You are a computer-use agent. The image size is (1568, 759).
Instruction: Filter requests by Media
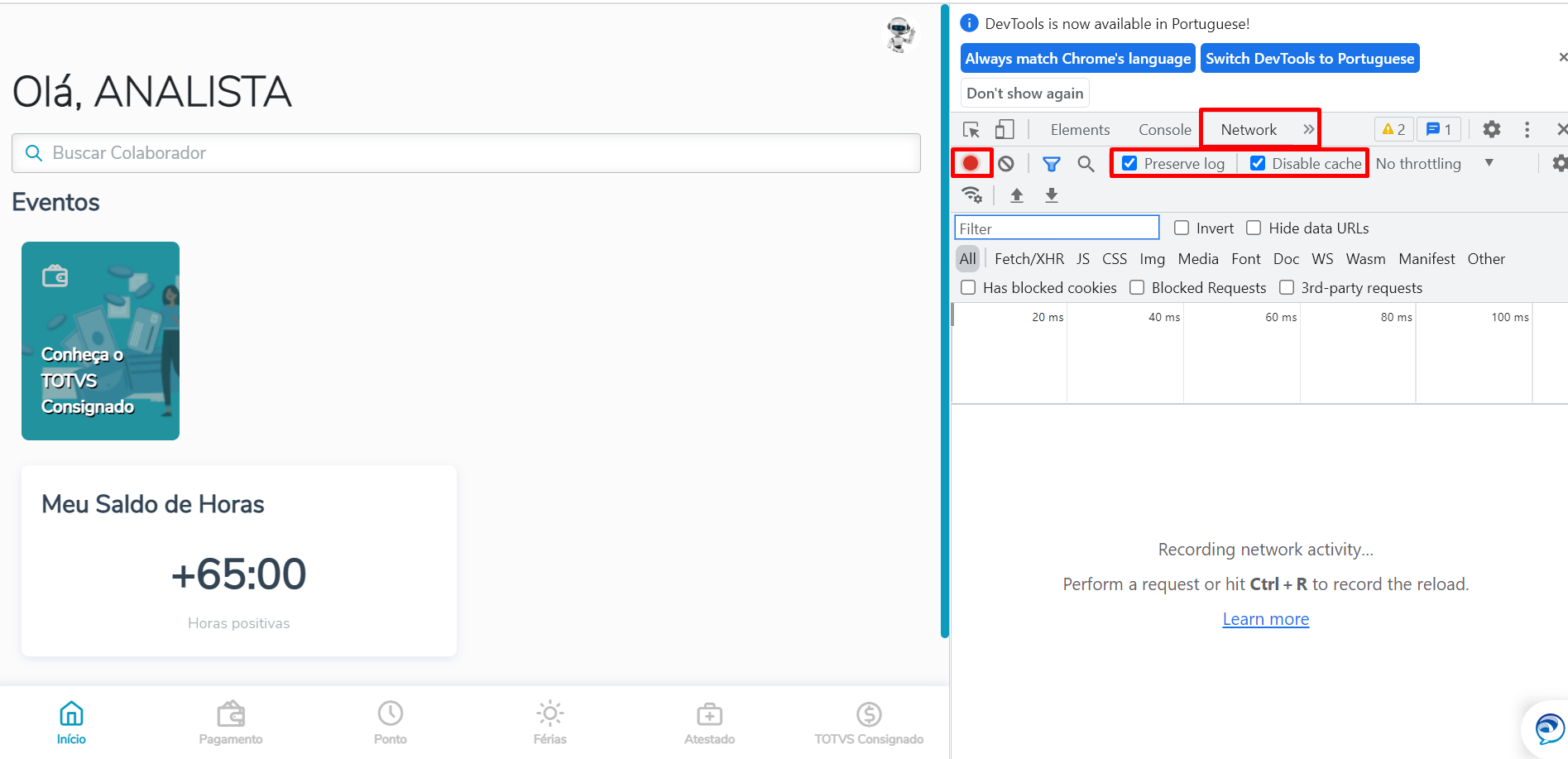(1198, 259)
